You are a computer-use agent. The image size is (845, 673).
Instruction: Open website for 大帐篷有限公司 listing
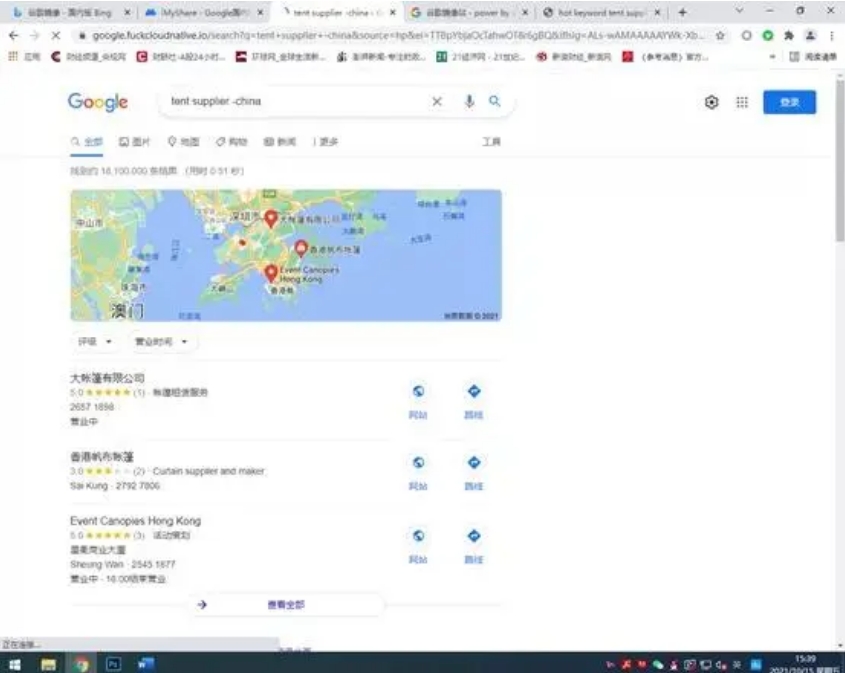click(x=418, y=401)
